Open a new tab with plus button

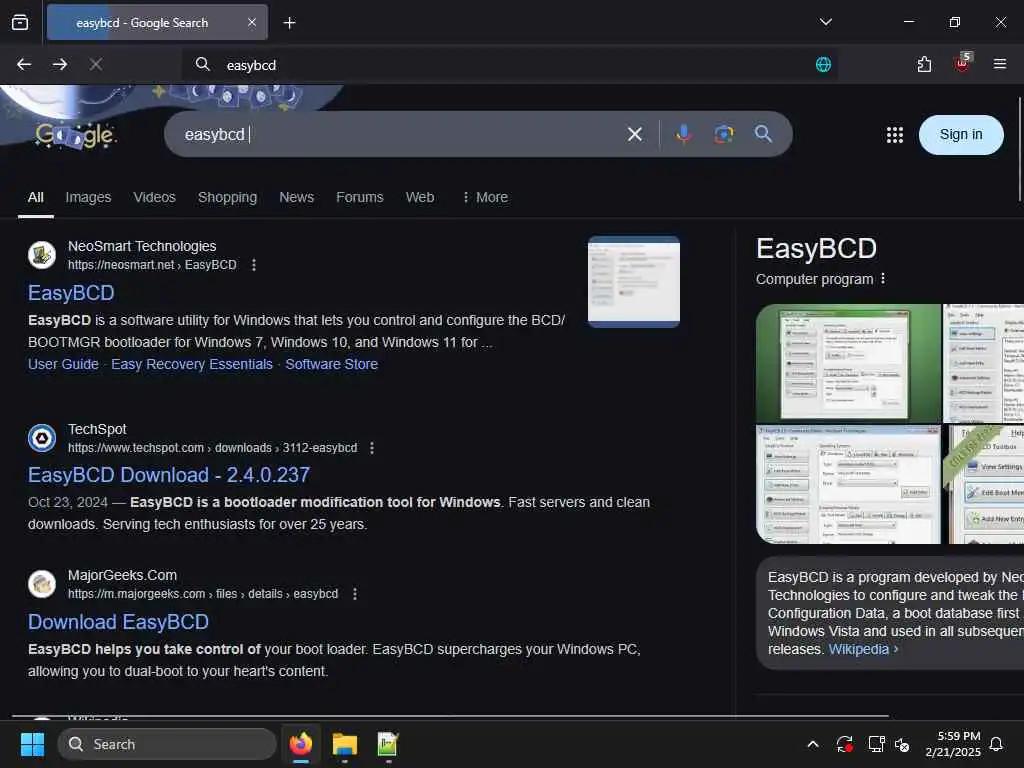click(289, 23)
